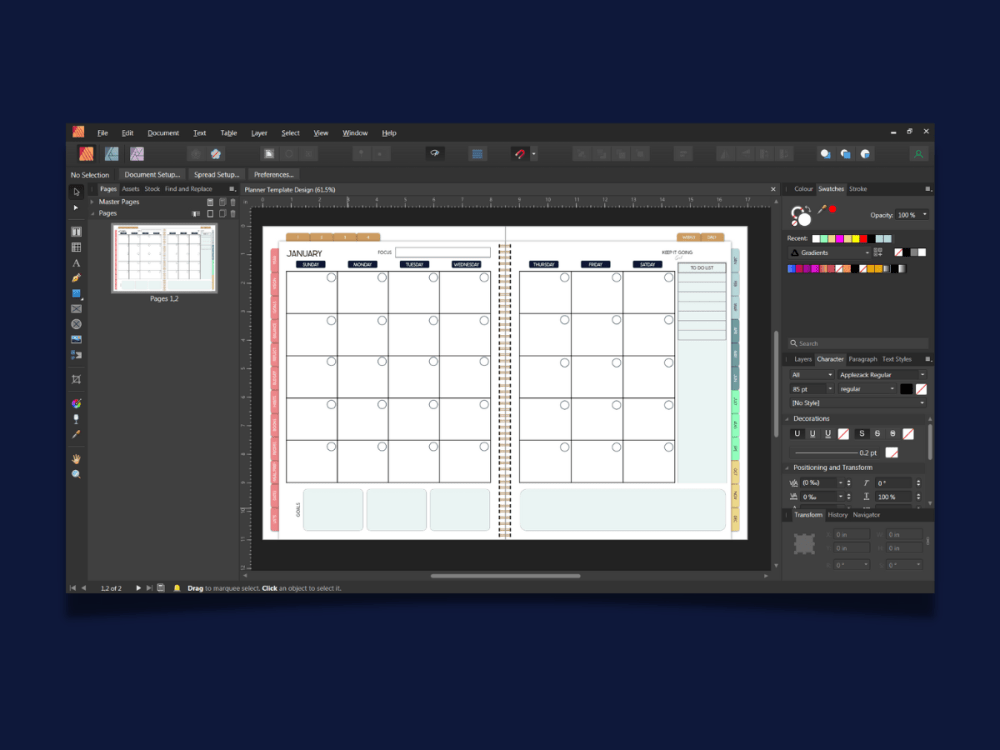Pick the eyedropper in Swatches panel
The image size is (1000, 750).
pyautogui.click(x=822, y=209)
